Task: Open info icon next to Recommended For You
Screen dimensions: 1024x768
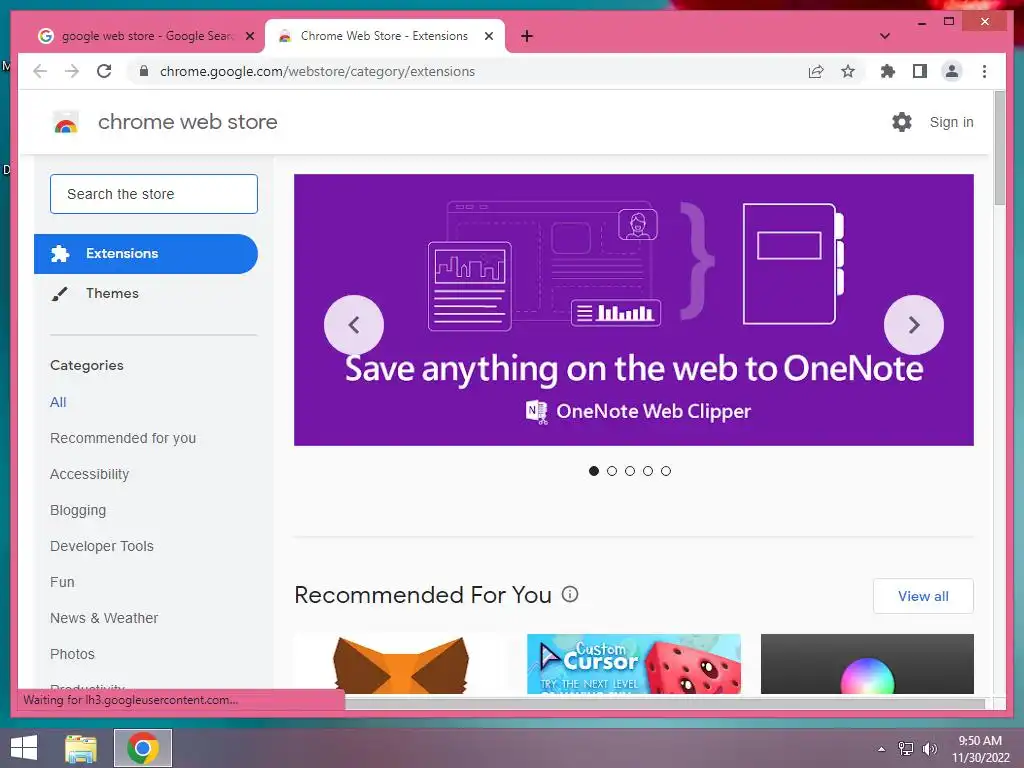Action: (570, 594)
